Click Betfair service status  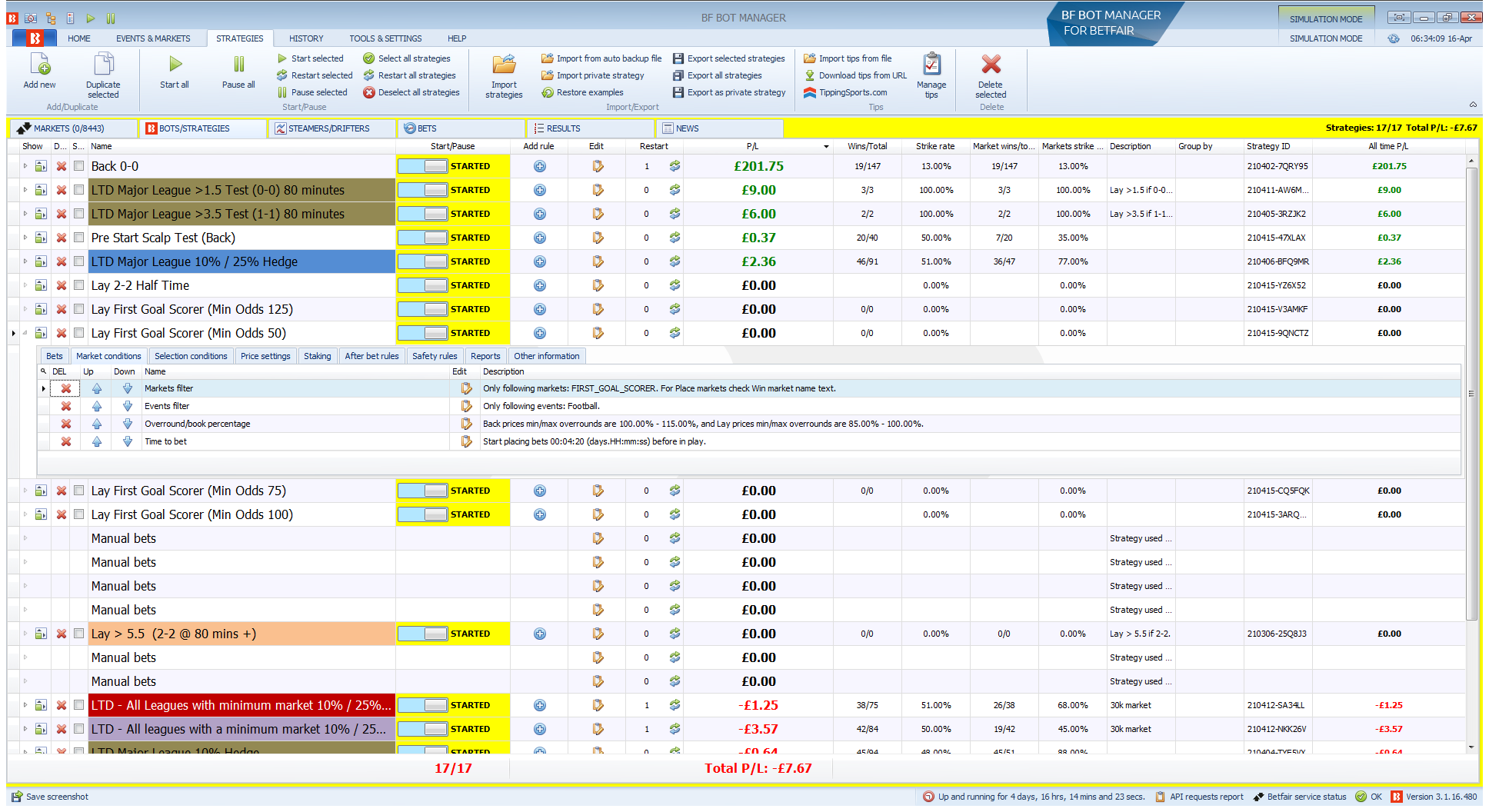coord(1300,797)
